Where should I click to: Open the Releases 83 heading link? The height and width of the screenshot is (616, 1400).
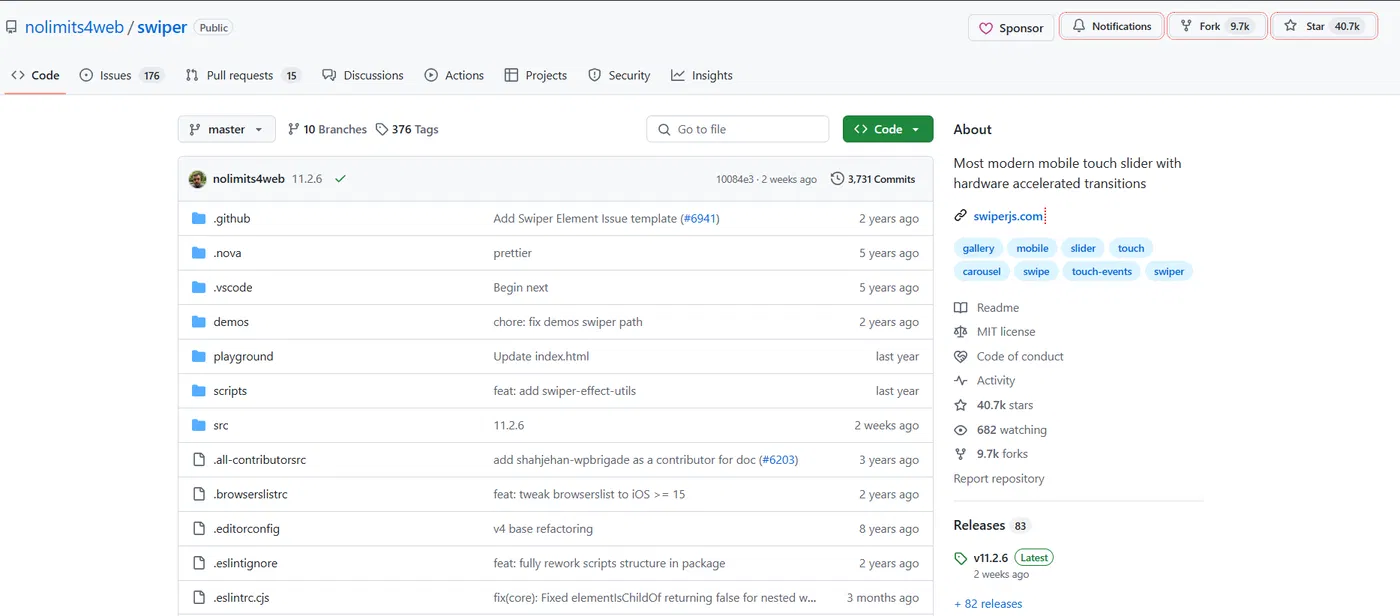click(x=991, y=525)
